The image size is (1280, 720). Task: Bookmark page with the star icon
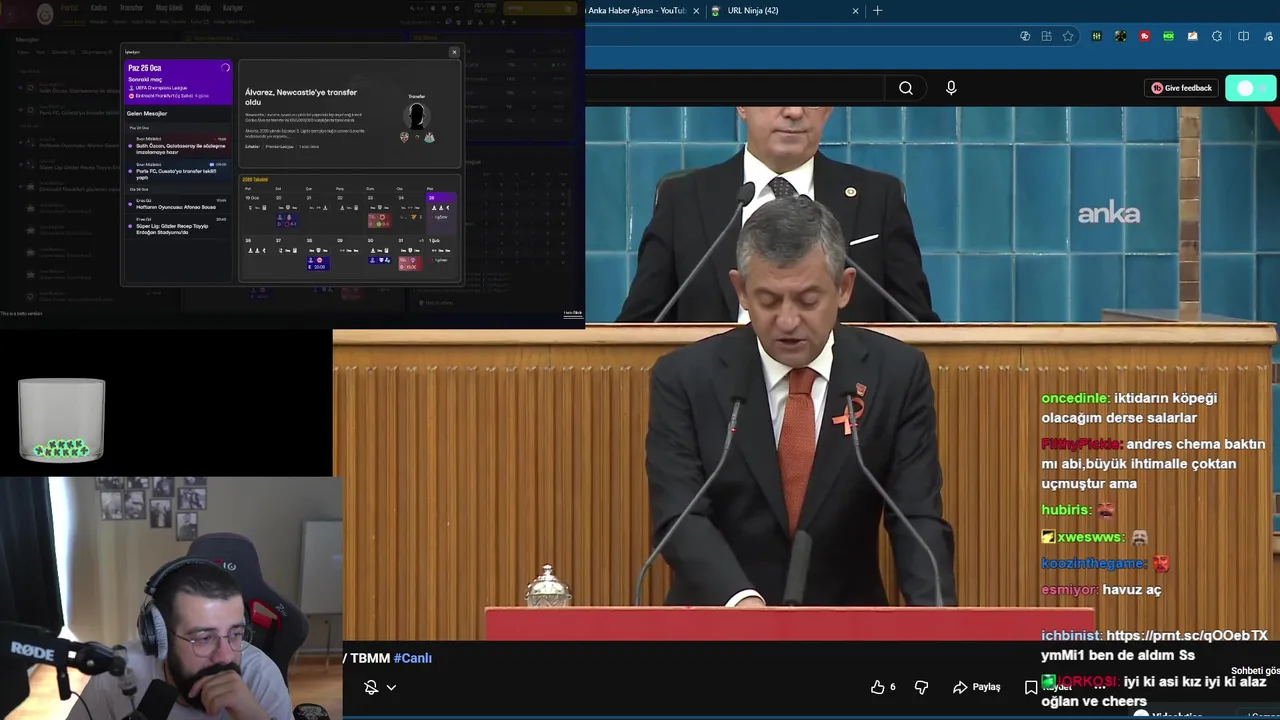tap(1068, 36)
